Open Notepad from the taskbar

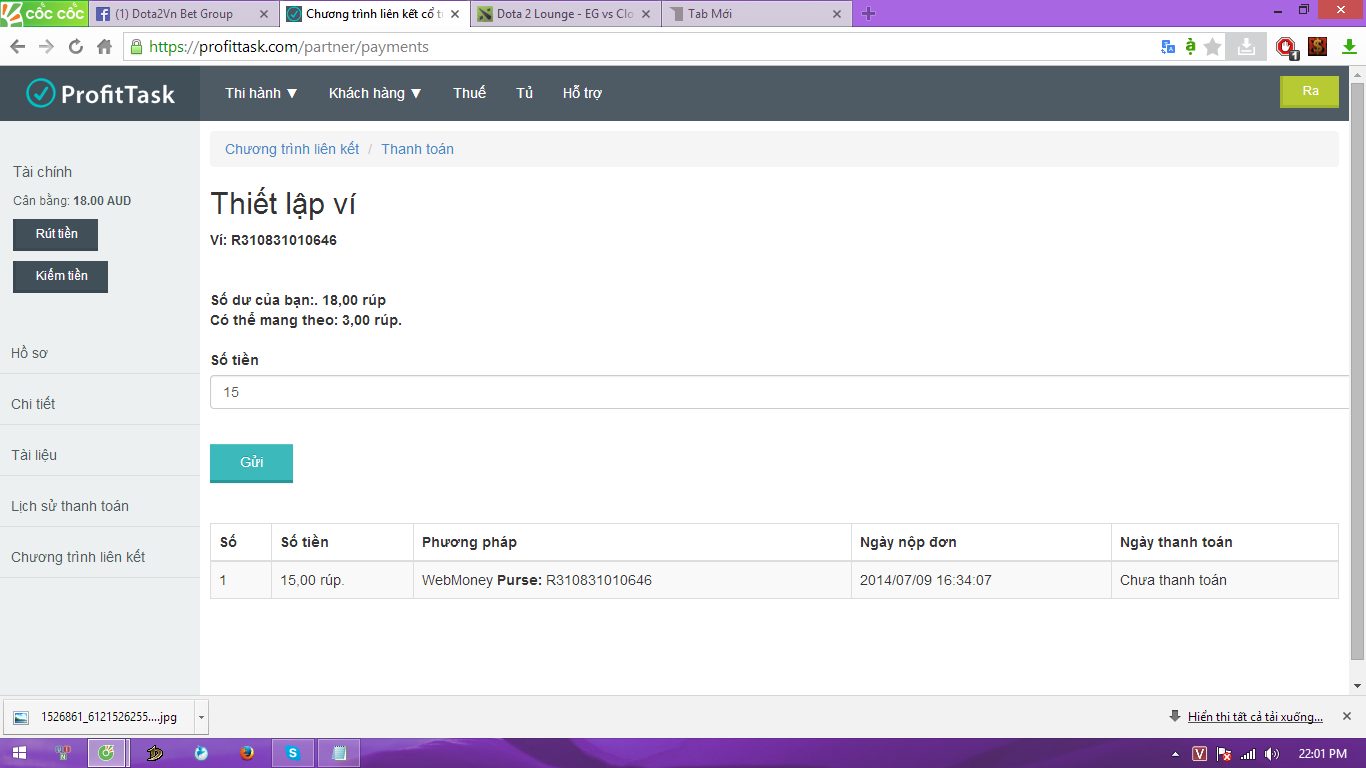pyautogui.click(x=339, y=753)
